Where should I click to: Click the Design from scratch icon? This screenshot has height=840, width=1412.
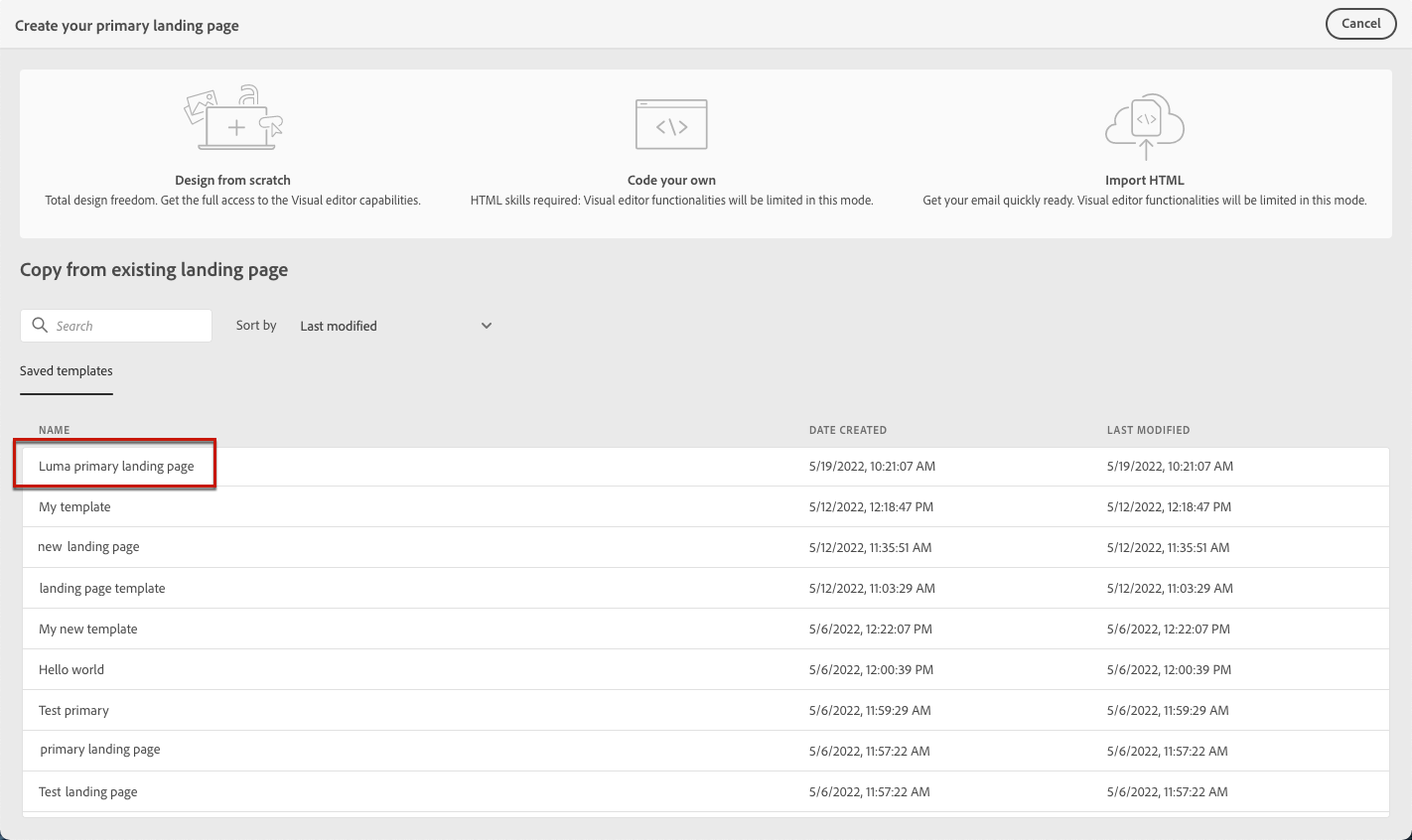[233, 118]
